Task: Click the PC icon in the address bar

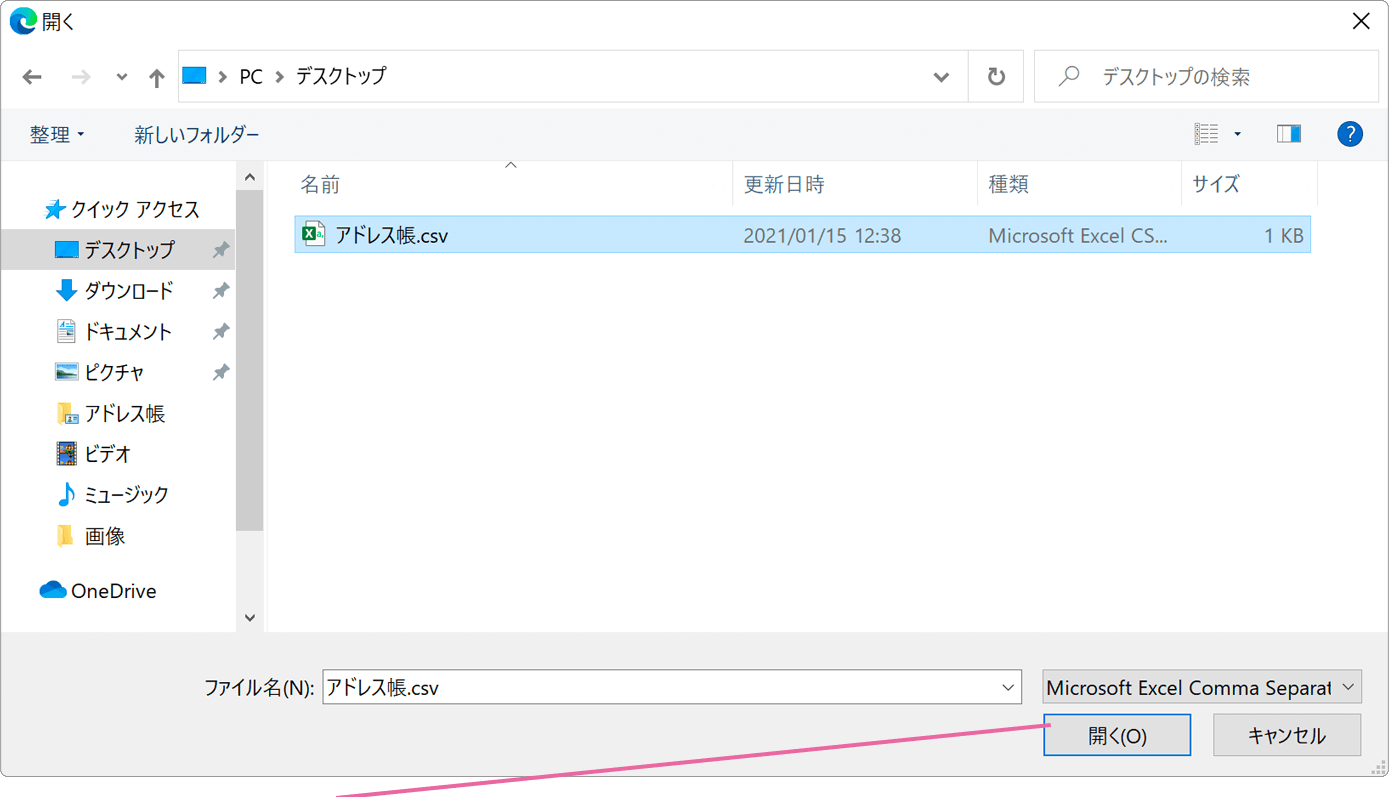Action: coord(194,76)
